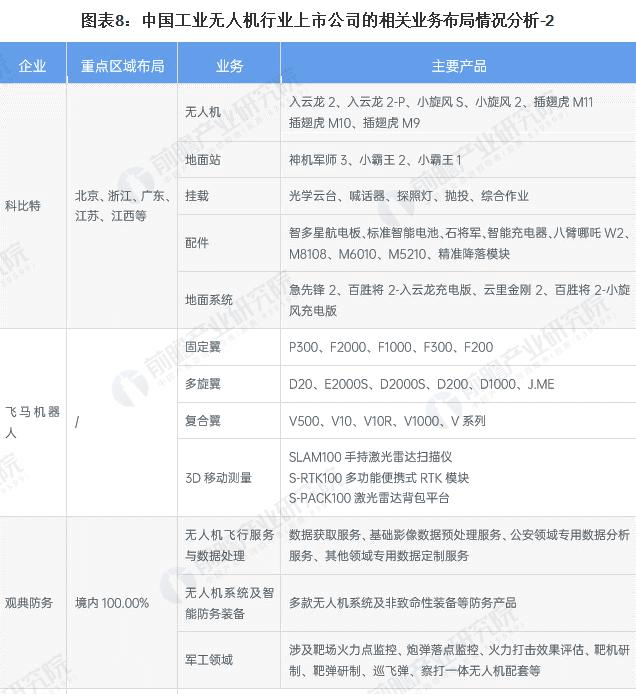Click the 入云龙 2 products cell
The width and height of the screenshot is (636, 700).
click(458, 112)
